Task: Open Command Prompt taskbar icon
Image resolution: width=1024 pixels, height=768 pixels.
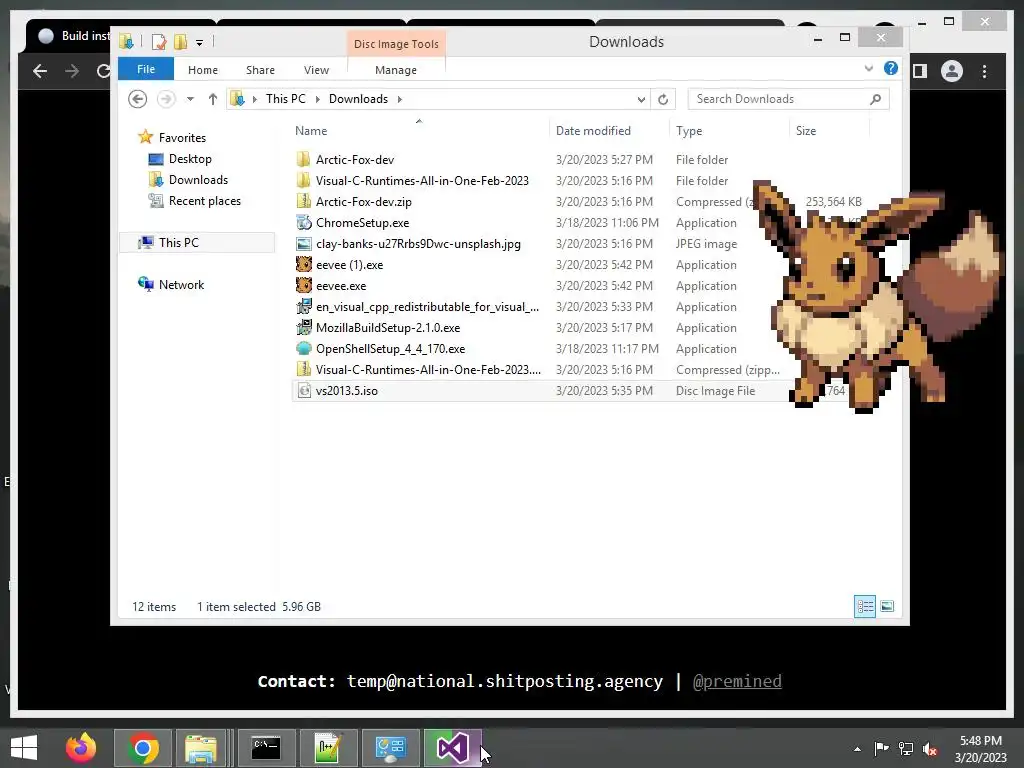Action: pos(266,748)
